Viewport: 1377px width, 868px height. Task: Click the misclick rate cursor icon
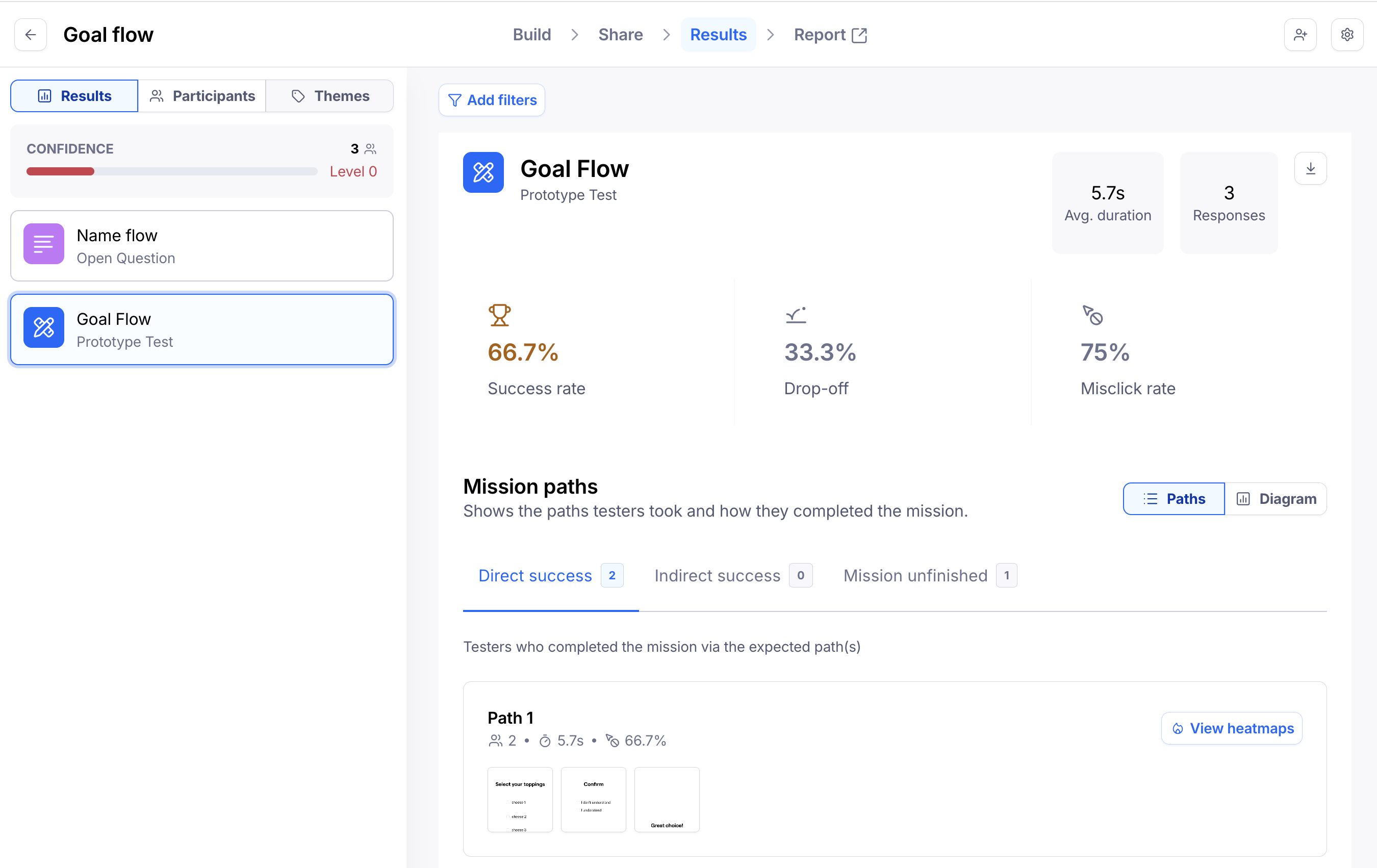tap(1092, 315)
